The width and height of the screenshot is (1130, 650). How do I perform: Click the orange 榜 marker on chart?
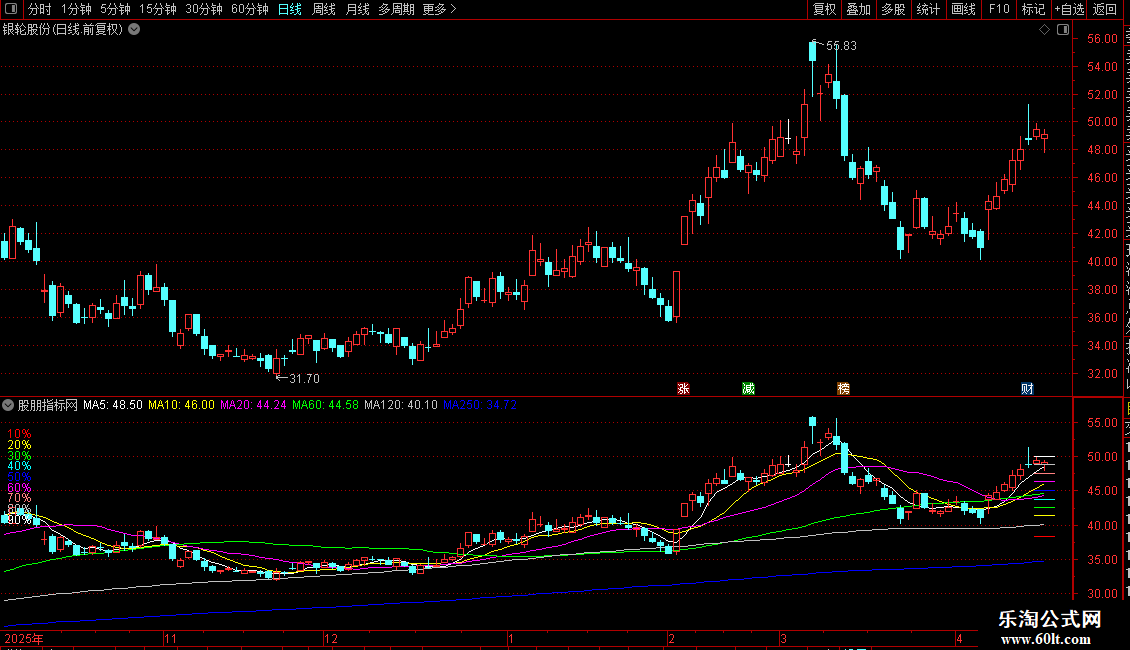[843, 388]
